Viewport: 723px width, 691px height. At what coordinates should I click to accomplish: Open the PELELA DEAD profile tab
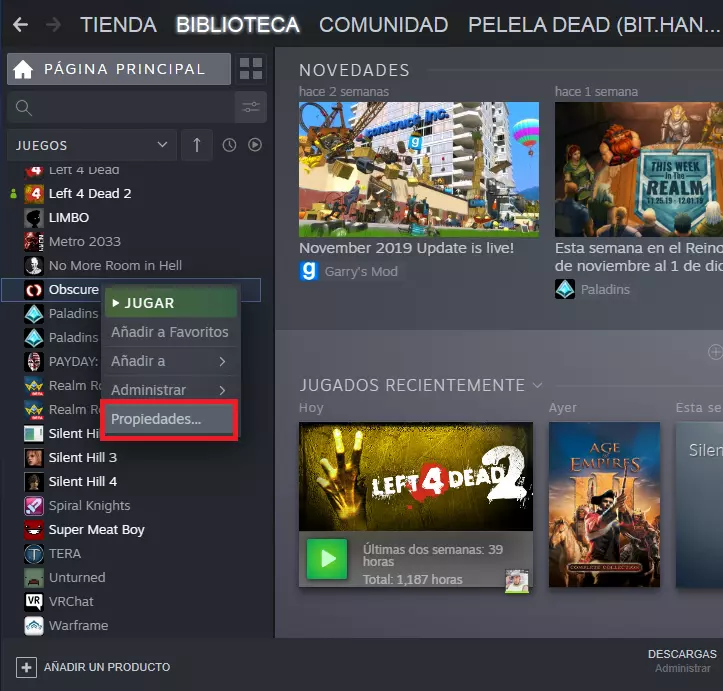[594, 25]
